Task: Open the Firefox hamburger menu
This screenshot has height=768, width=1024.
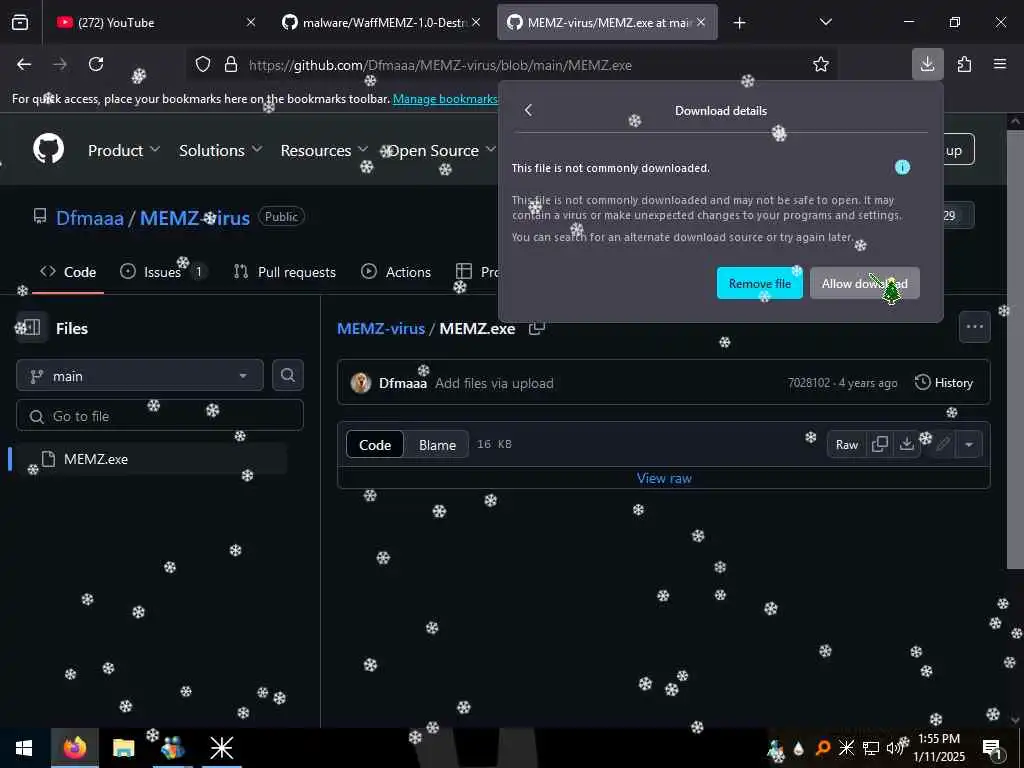Action: point(1000,64)
